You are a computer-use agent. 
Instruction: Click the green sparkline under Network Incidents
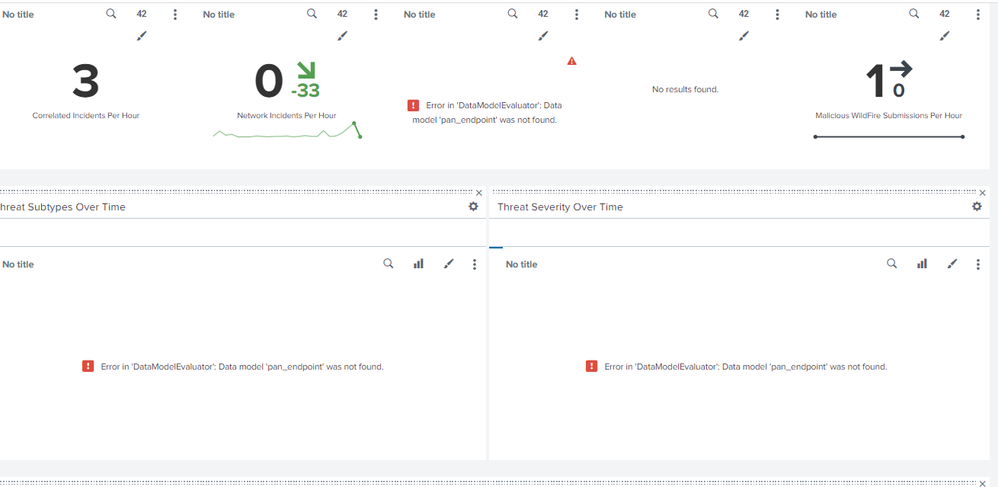287,132
